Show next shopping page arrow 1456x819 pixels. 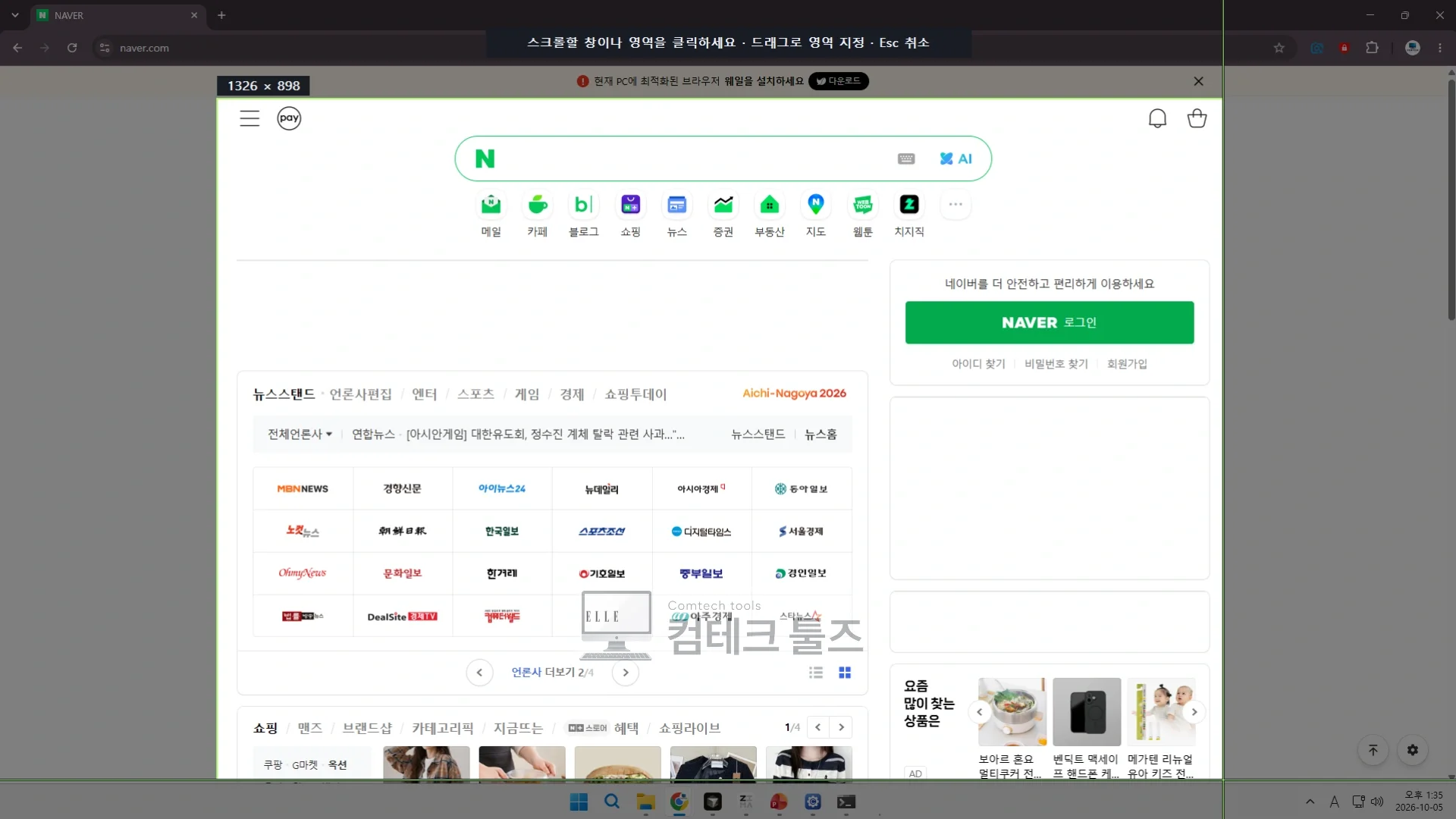point(841,727)
